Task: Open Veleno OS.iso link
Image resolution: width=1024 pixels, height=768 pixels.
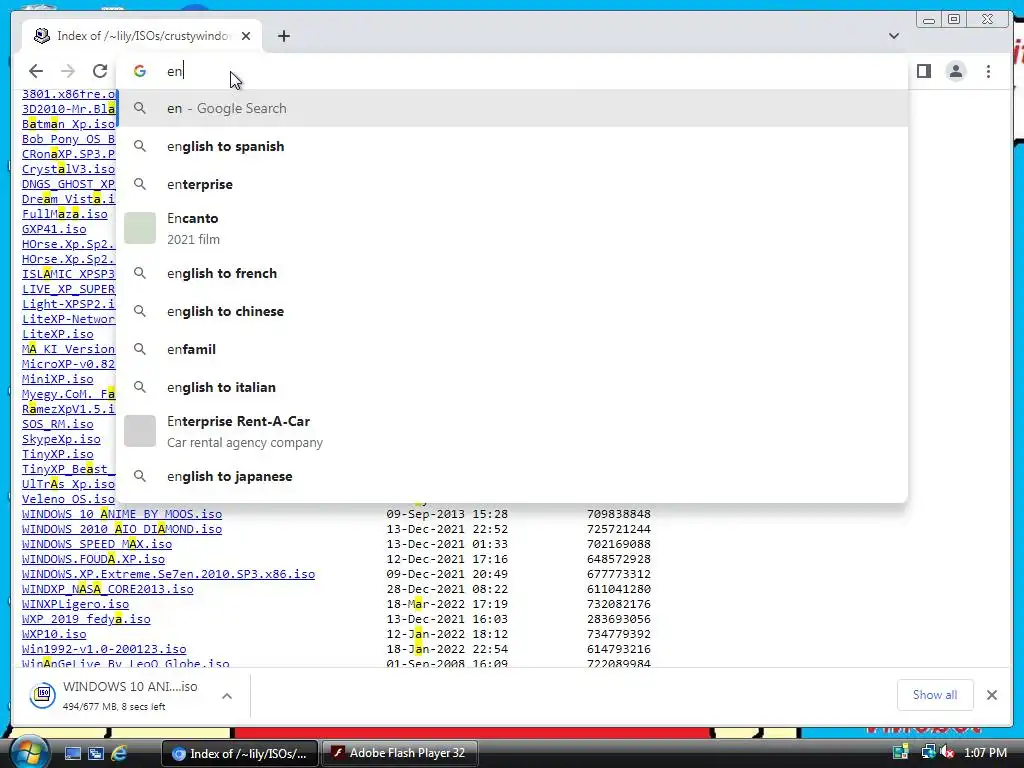Action: pyautogui.click(x=68, y=499)
